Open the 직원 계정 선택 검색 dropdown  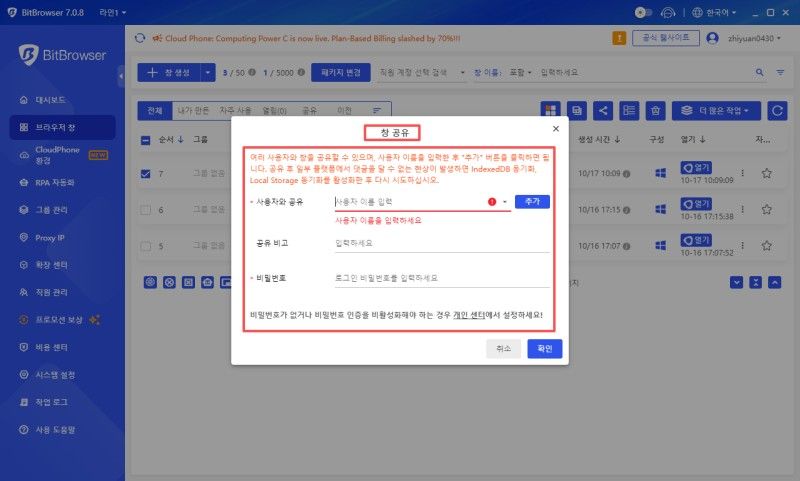tap(422, 73)
